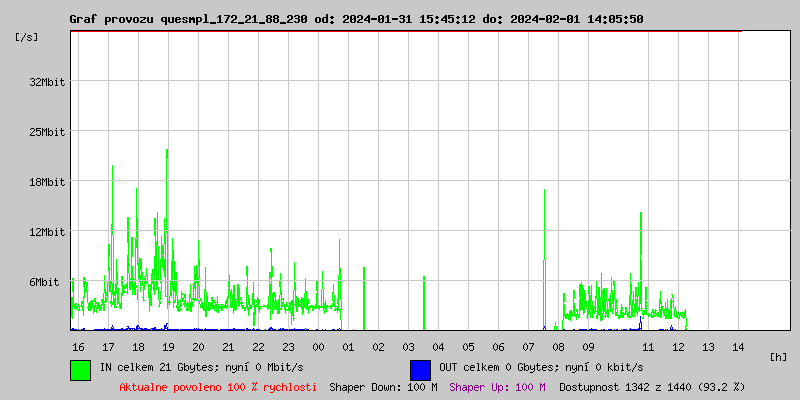The height and width of the screenshot is (400, 800).
Task: Click the blue OUT legend color square
Action: (x=420, y=369)
